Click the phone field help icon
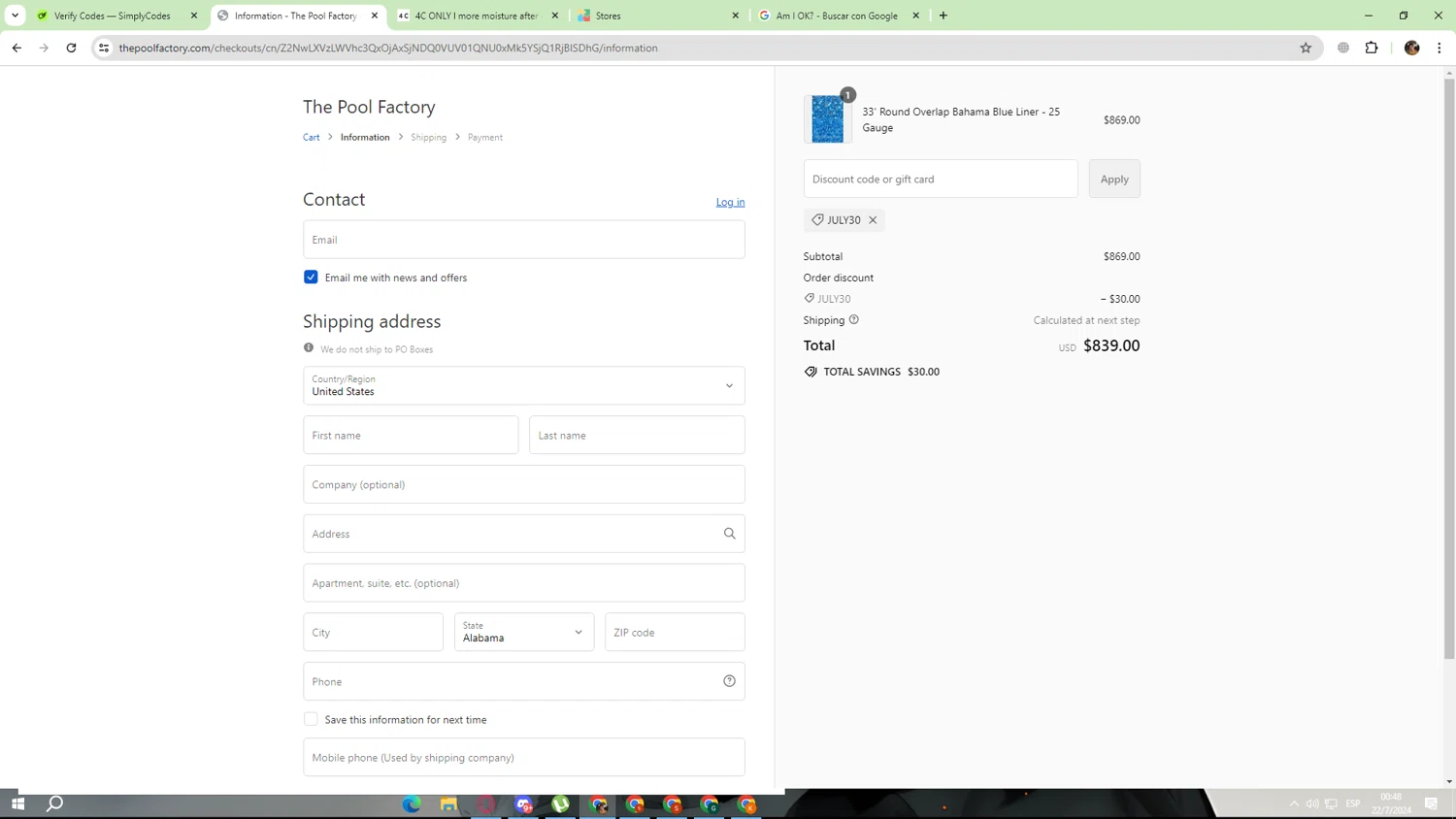The height and width of the screenshot is (819, 1456). [729, 681]
